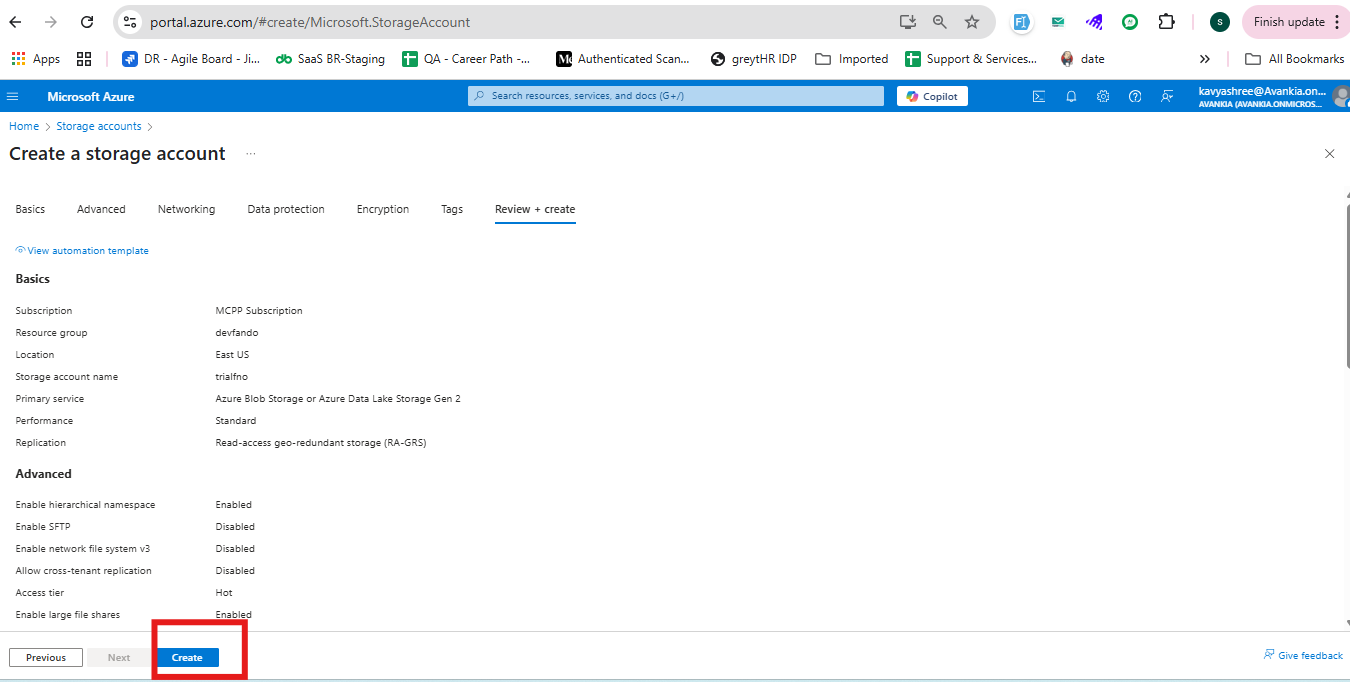
Task: Open the ellipsis menu beside page title
Action: (x=251, y=154)
